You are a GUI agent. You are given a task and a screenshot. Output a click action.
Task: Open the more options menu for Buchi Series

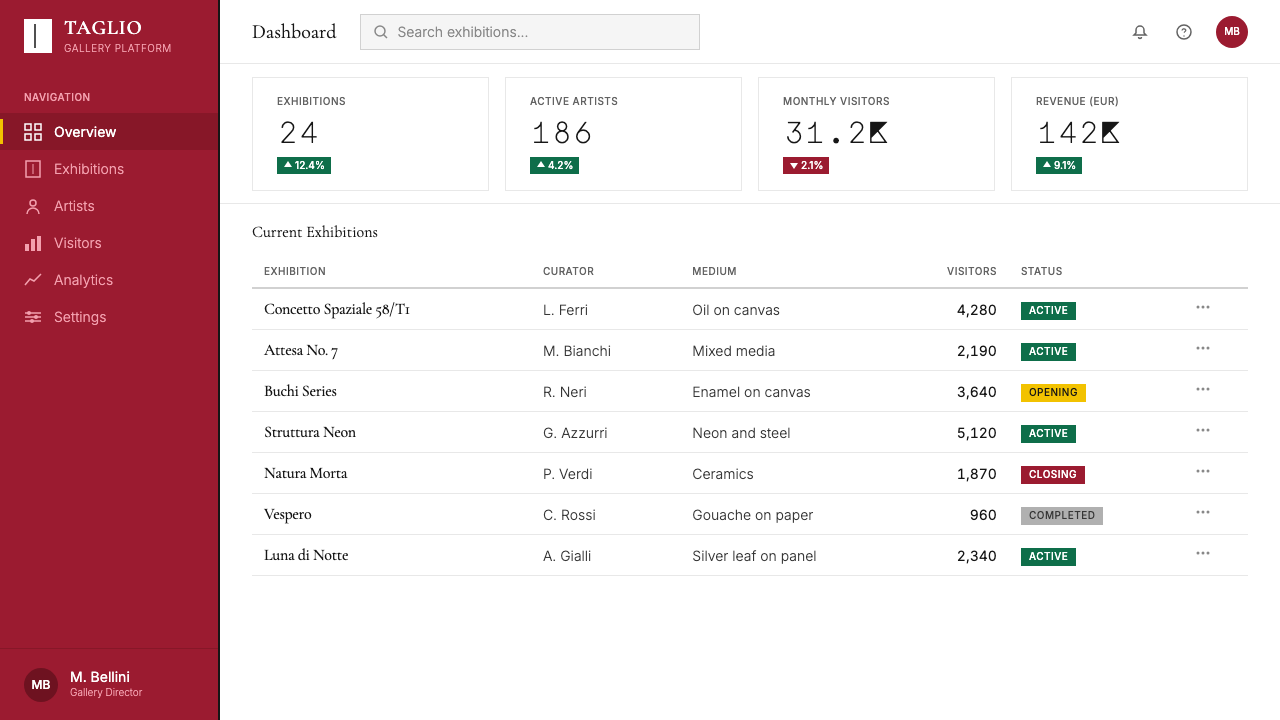[x=1203, y=390]
